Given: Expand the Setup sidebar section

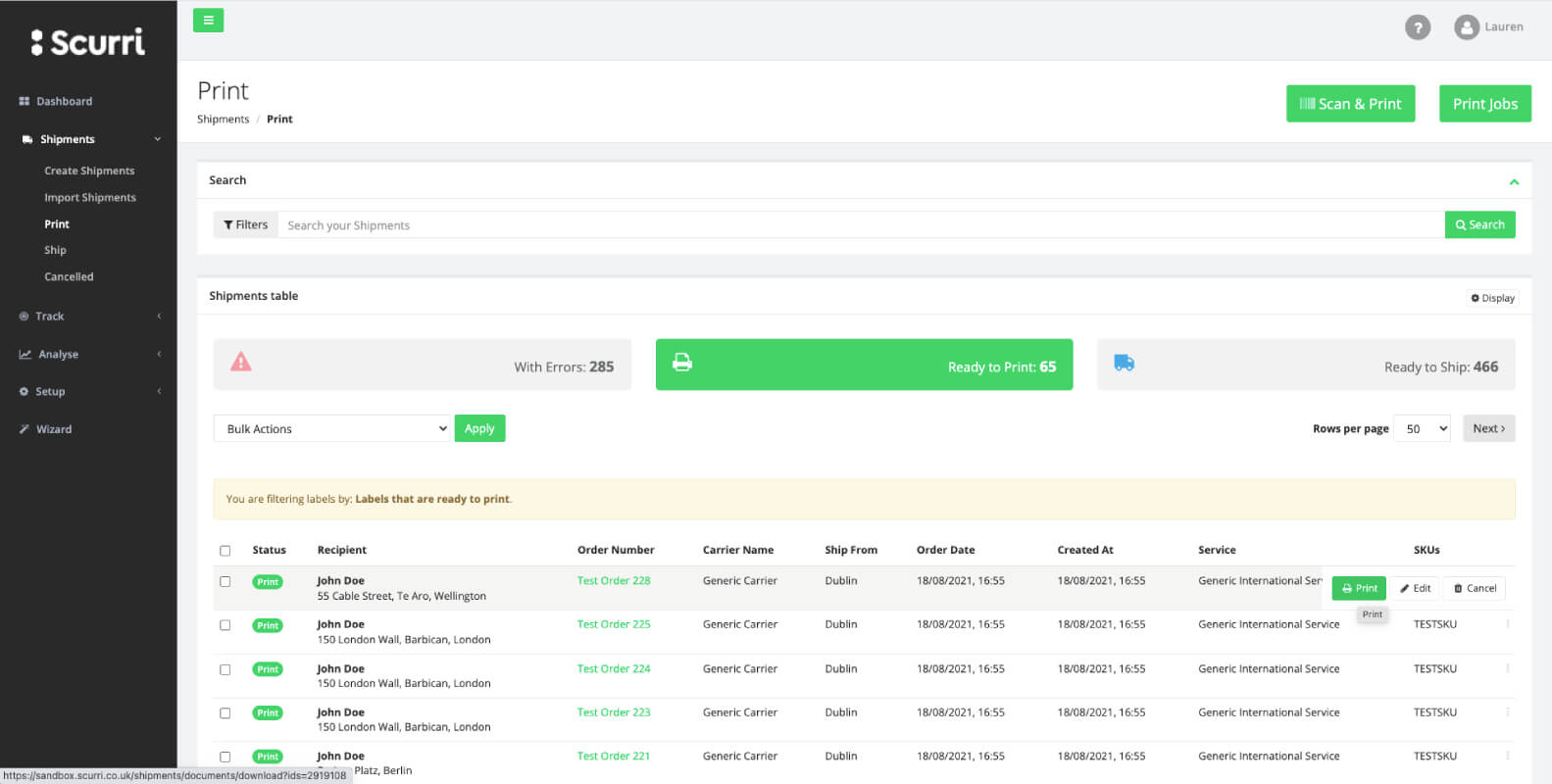Looking at the screenshot, I should pyautogui.click(x=159, y=391).
